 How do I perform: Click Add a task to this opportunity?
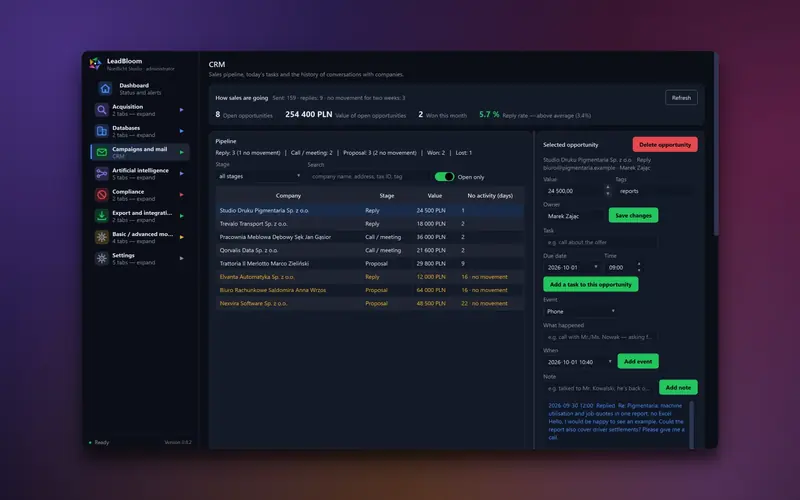pos(590,284)
